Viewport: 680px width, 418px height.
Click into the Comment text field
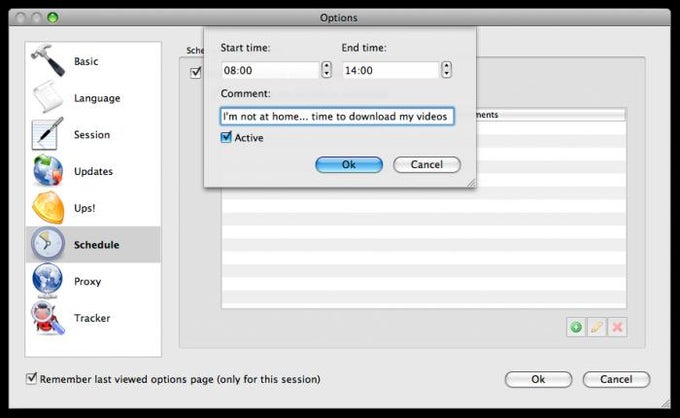tap(337, 116)
